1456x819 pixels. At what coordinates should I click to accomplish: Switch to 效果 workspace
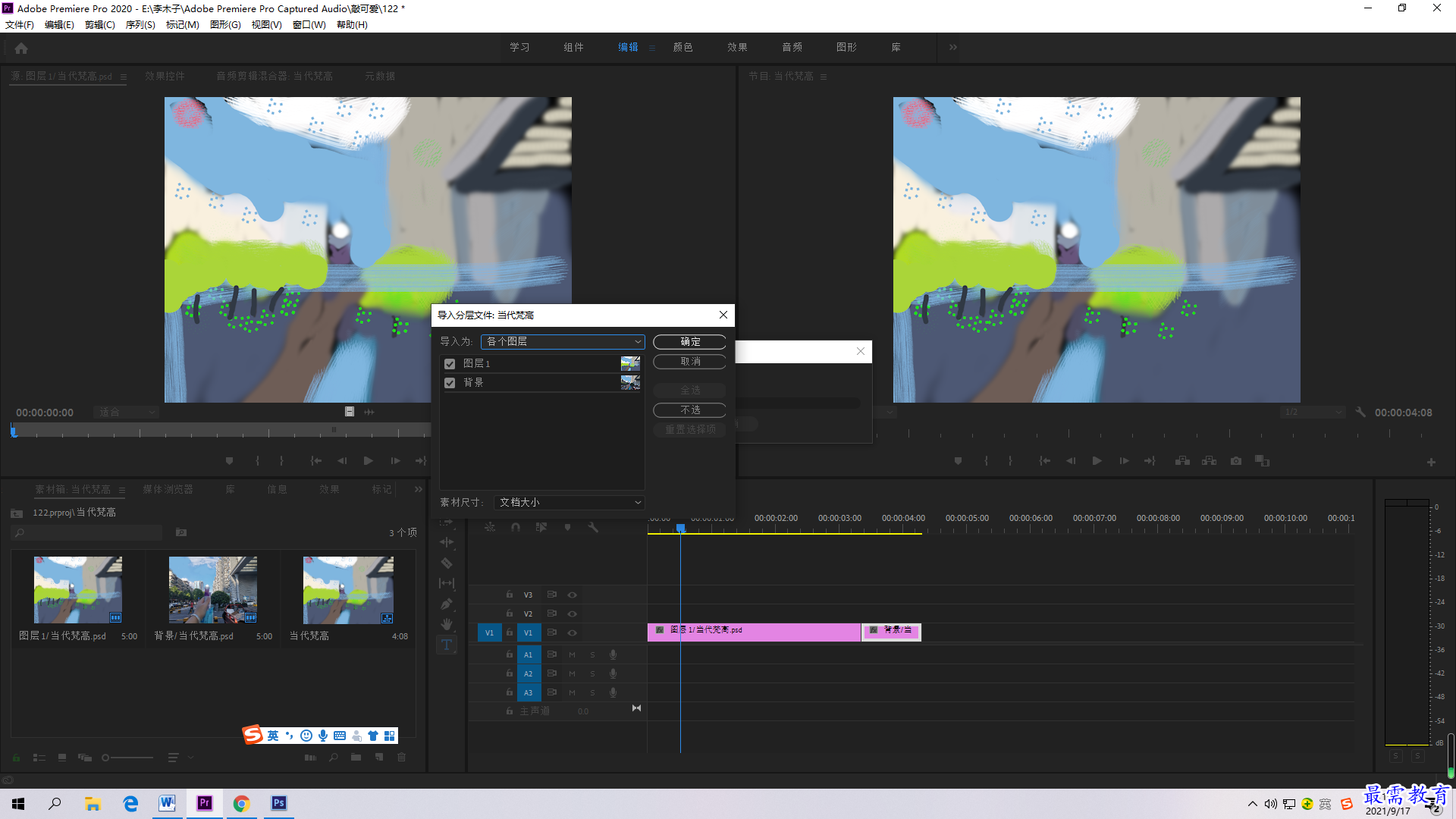pos(737,47)
